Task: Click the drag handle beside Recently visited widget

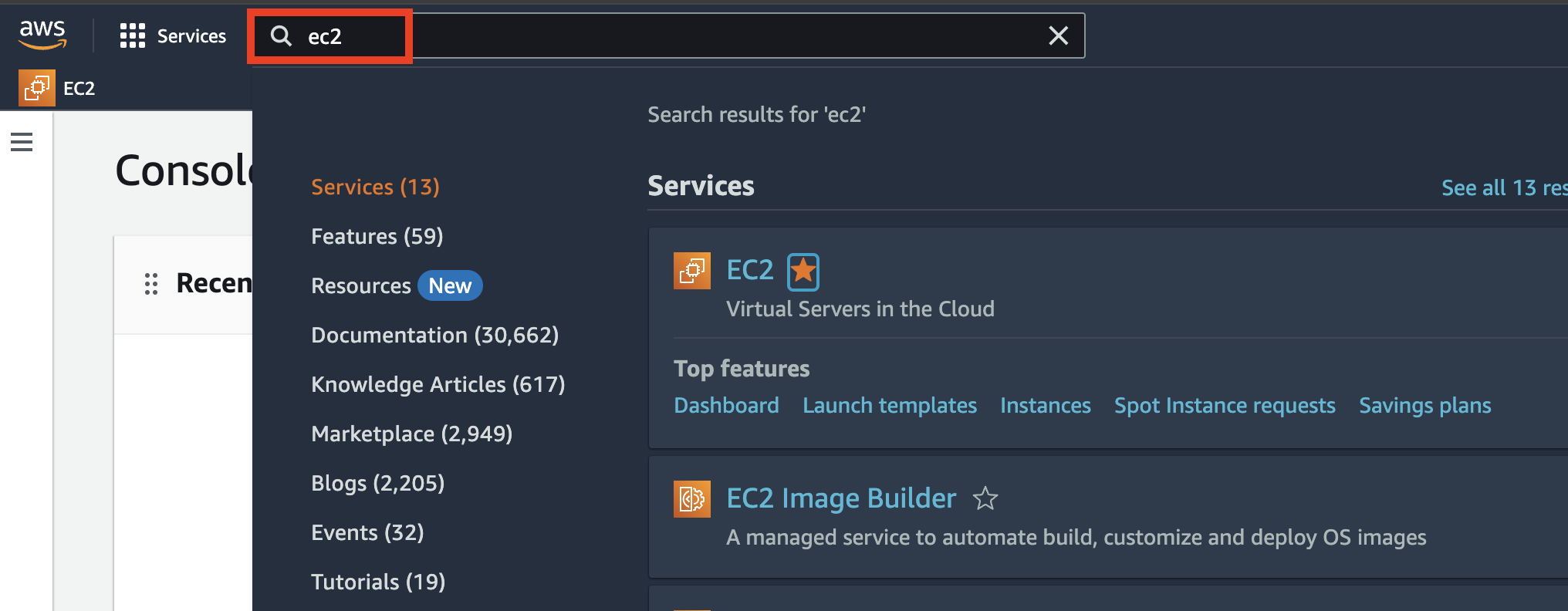Action: 151,284
